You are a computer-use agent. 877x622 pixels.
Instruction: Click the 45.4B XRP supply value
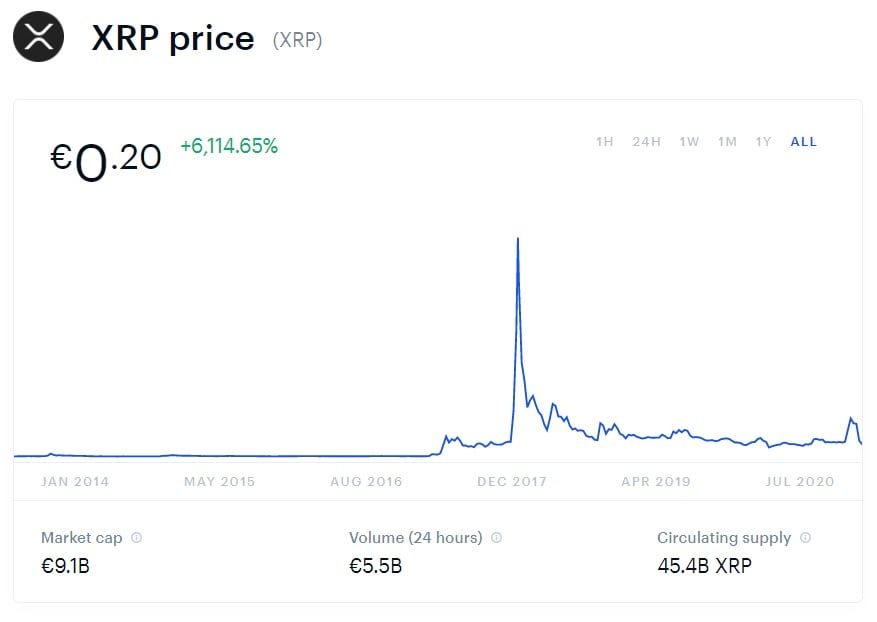[704, 567]
